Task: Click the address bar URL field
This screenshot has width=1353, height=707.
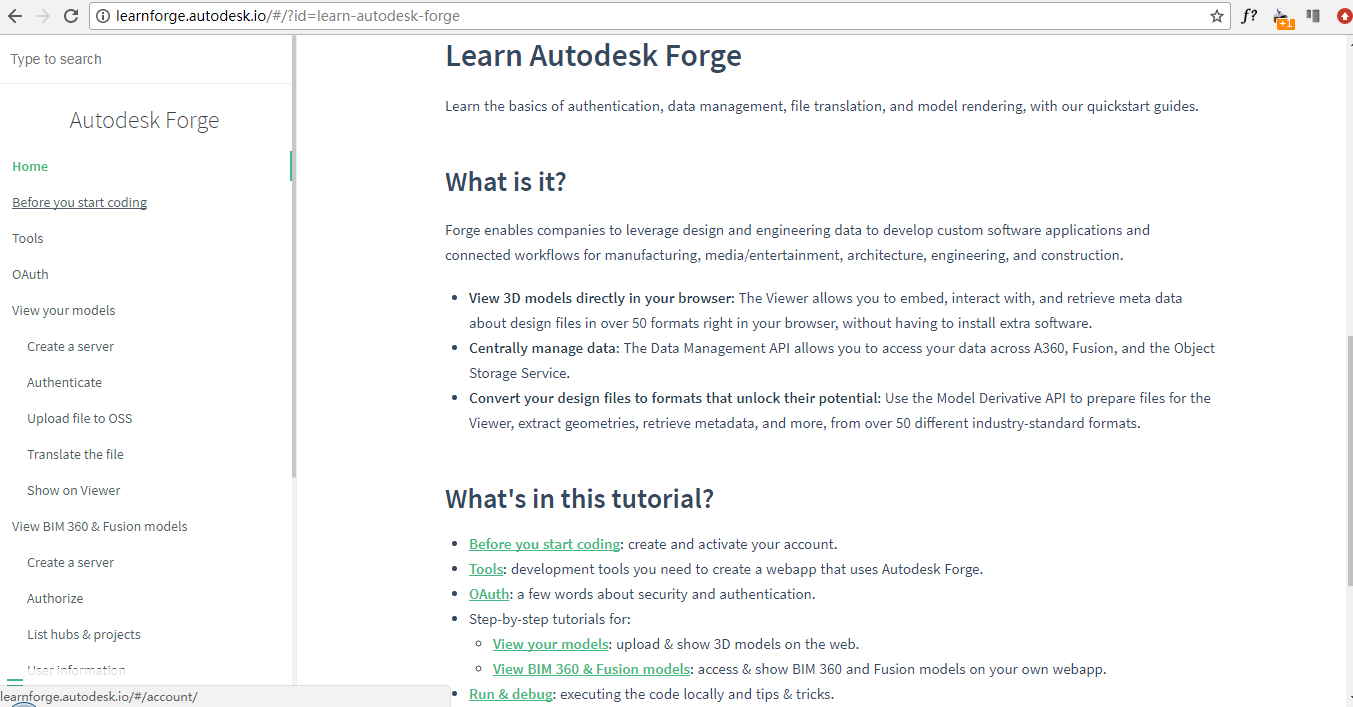Action: coord(600,16)
